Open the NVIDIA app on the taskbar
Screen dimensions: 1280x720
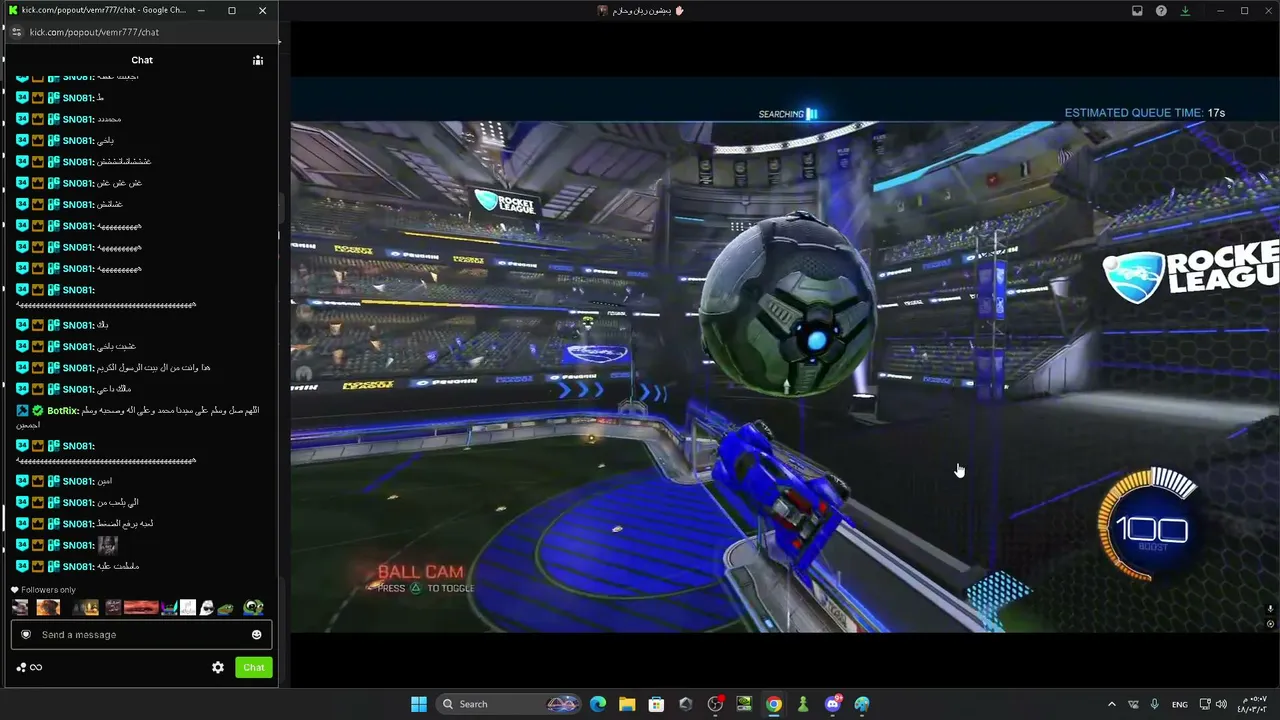pyautogui.click(x=744, y=704)
